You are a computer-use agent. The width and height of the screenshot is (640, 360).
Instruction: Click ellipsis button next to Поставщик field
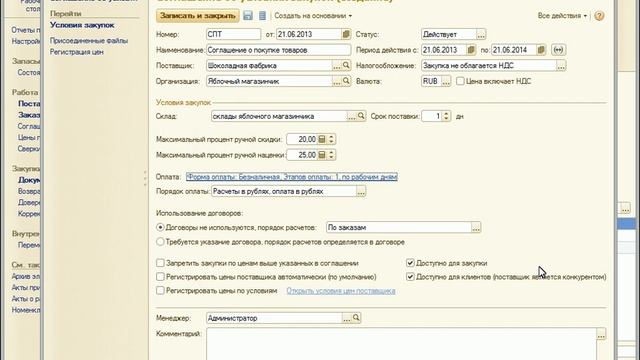click(337, 65)
